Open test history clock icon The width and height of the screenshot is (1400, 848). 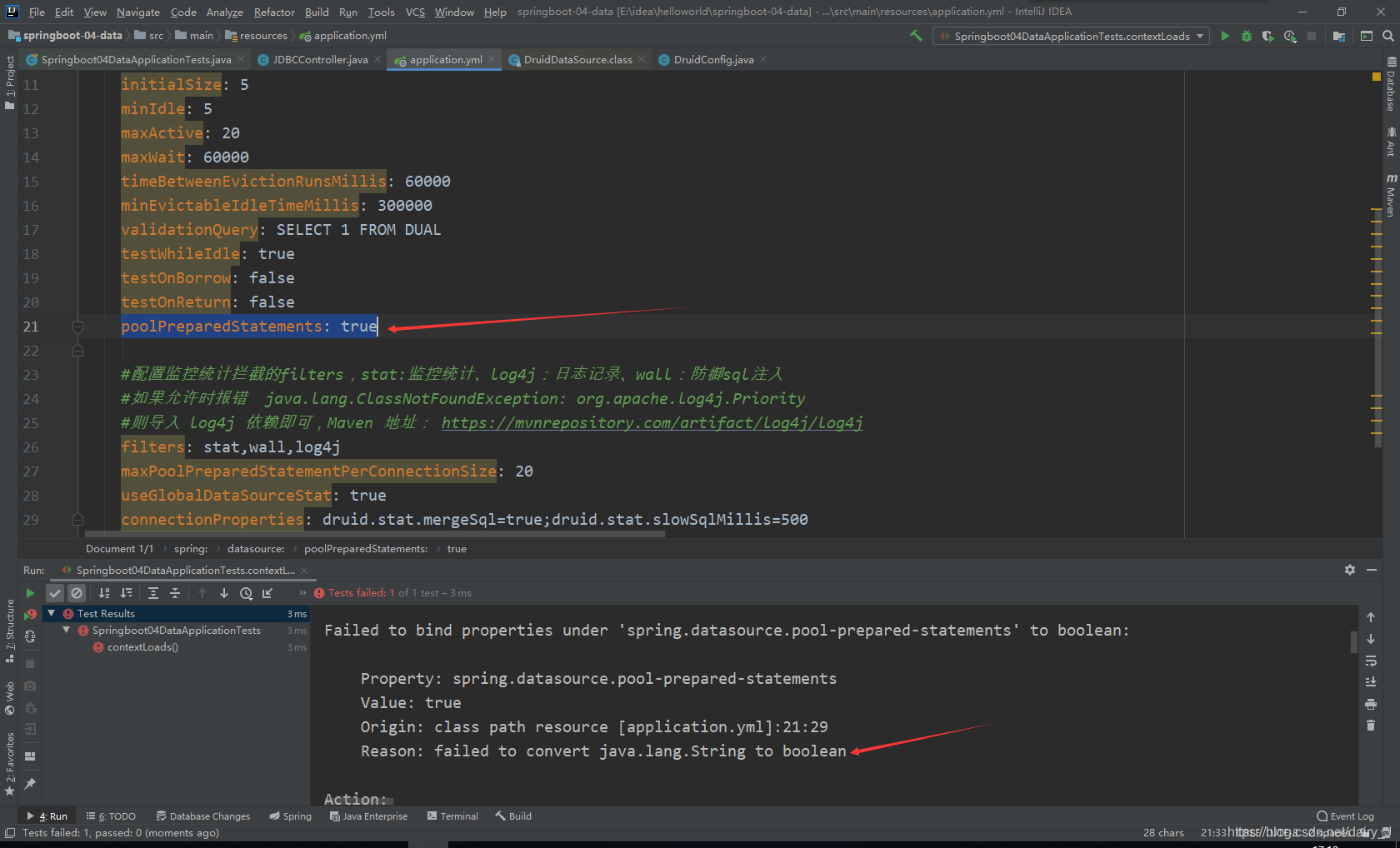tap(246, 593)
